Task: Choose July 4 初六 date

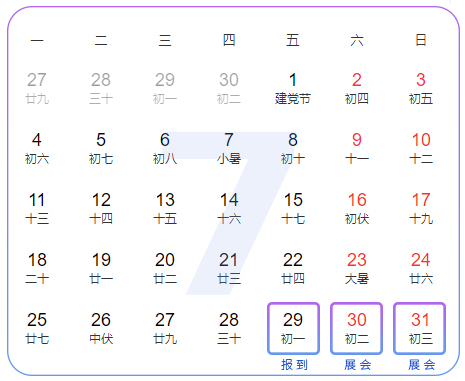Action: 37,149
